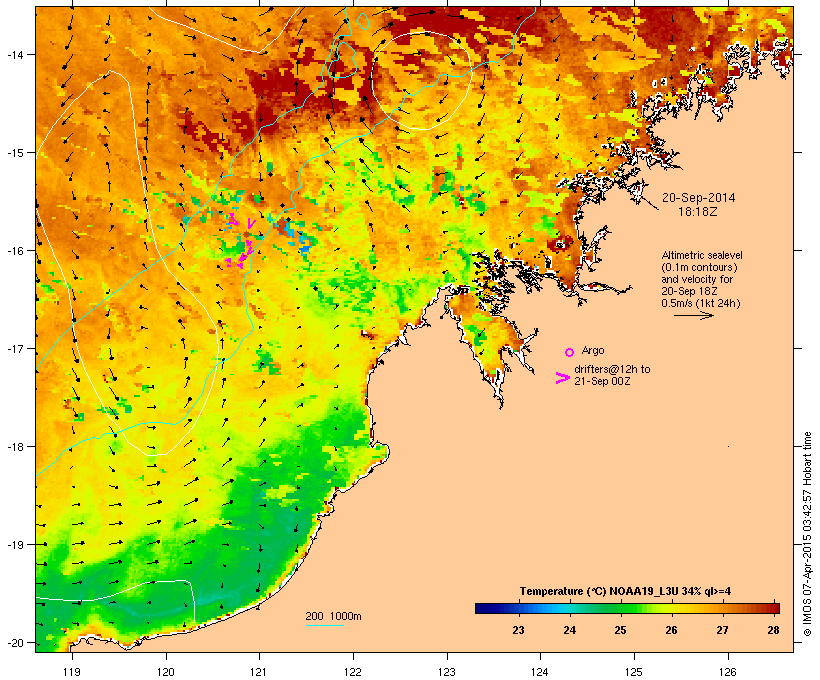Click the 'IMOS 07-Apr-2015 03:42:57 Hobart time' credit
The image size is (820, 680).
807,534
